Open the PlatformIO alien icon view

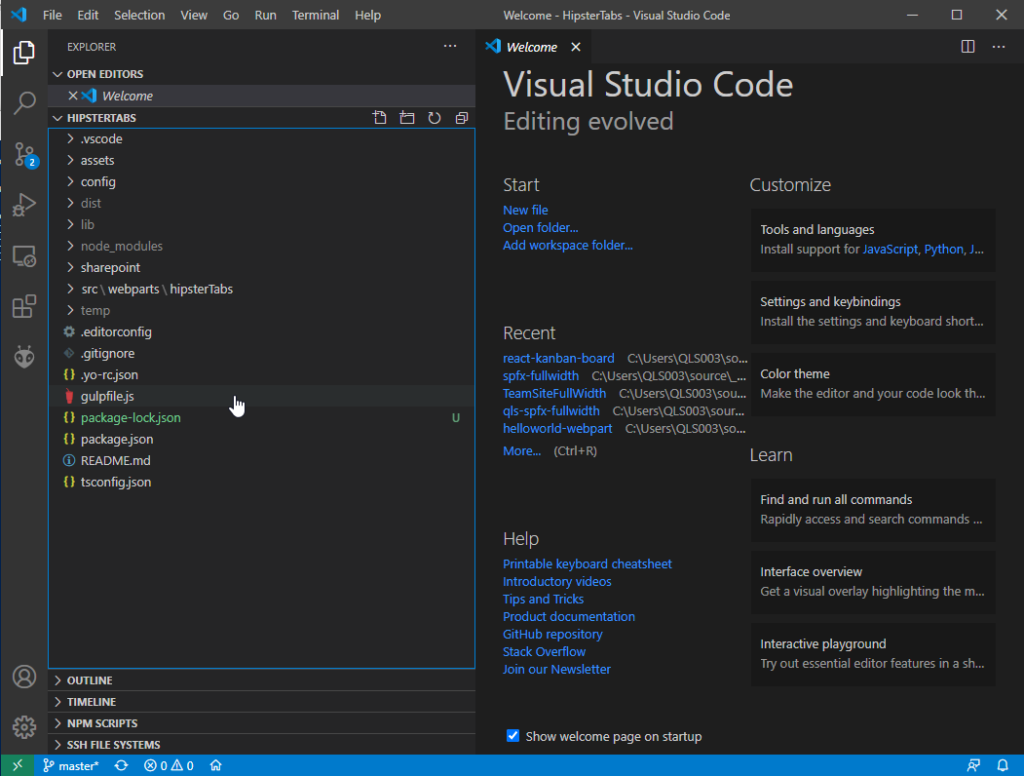point(24,357)
